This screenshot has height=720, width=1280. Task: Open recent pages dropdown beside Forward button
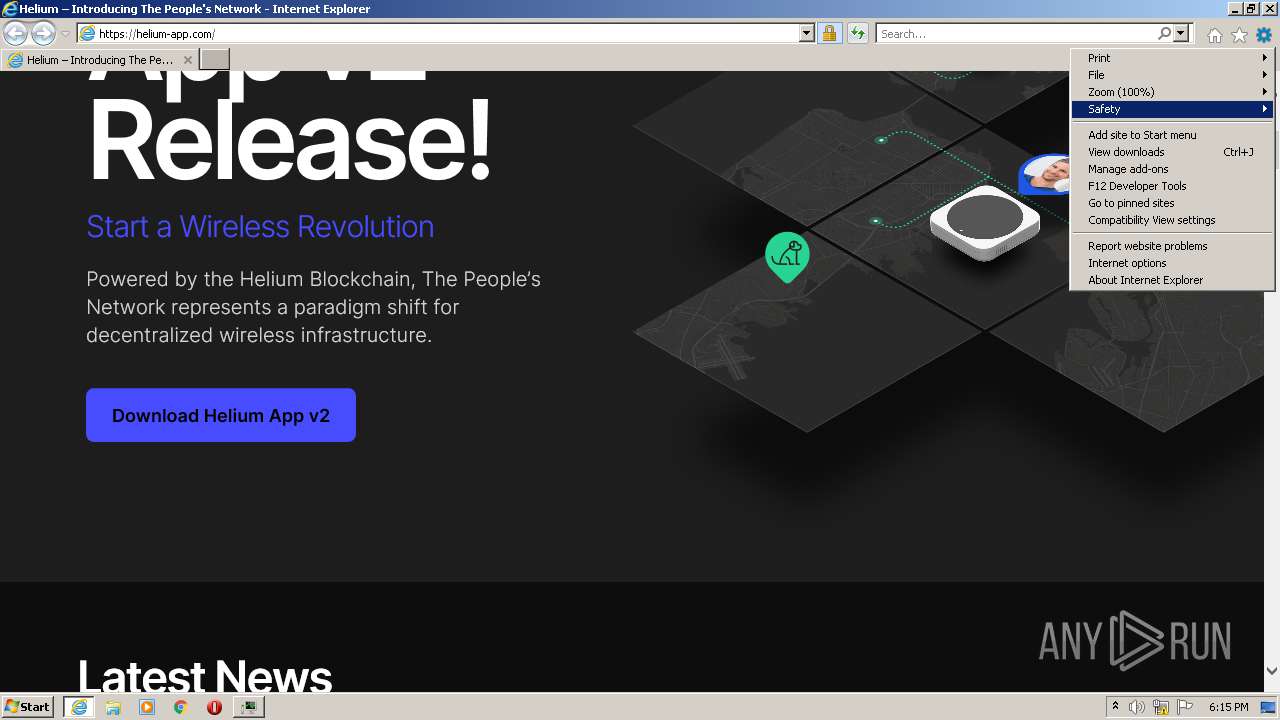coord(65,34)
